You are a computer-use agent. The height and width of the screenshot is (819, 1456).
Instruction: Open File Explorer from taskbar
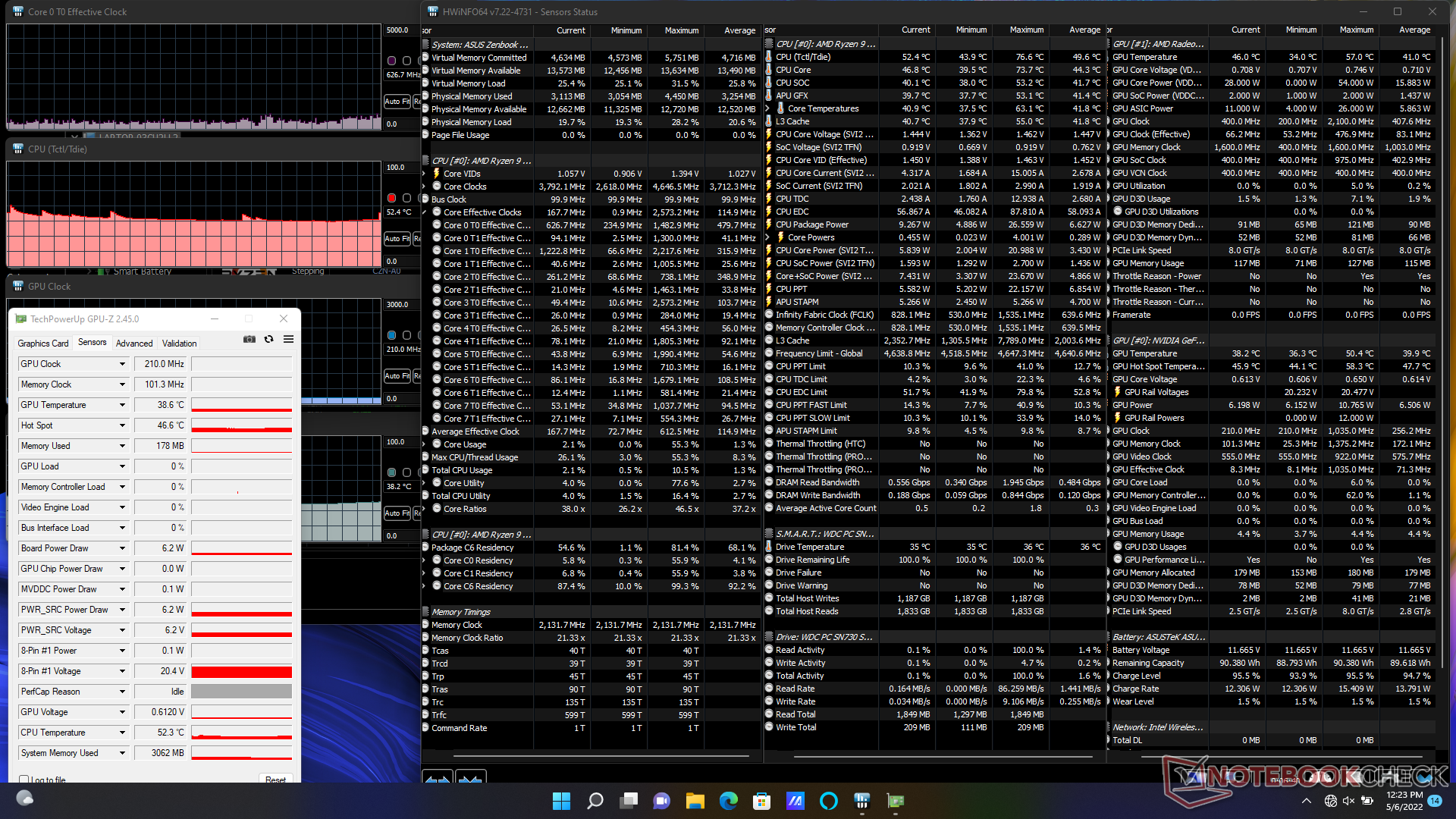pos(695,801)
